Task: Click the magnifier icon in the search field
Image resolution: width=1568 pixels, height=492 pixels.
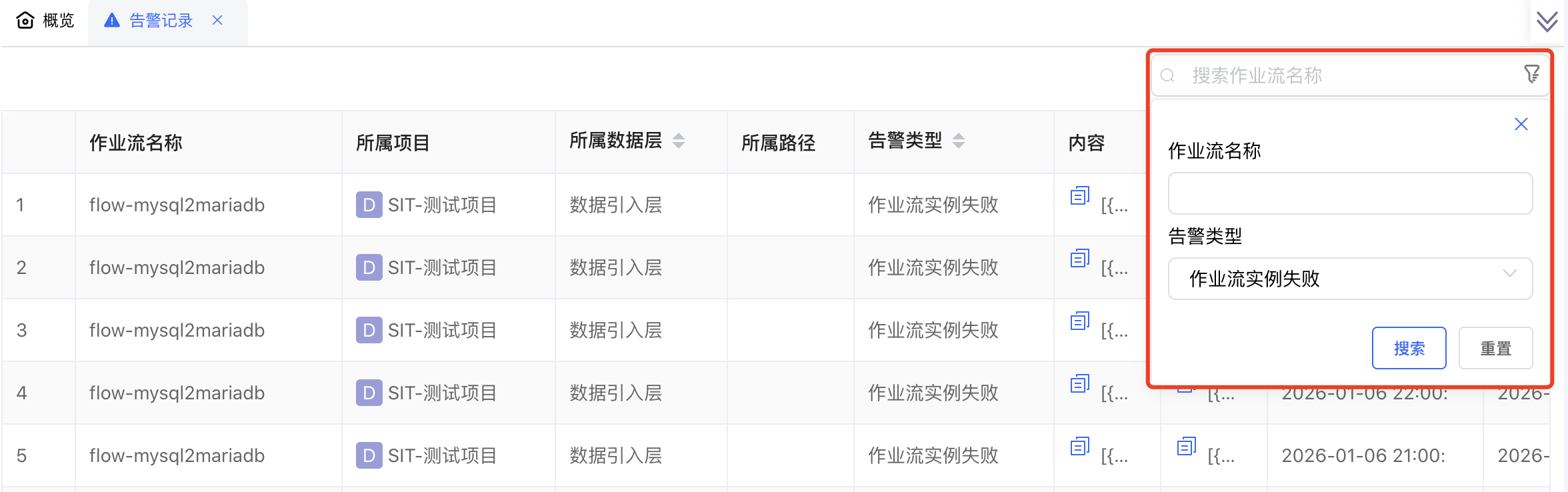Action: point(1167,75)
